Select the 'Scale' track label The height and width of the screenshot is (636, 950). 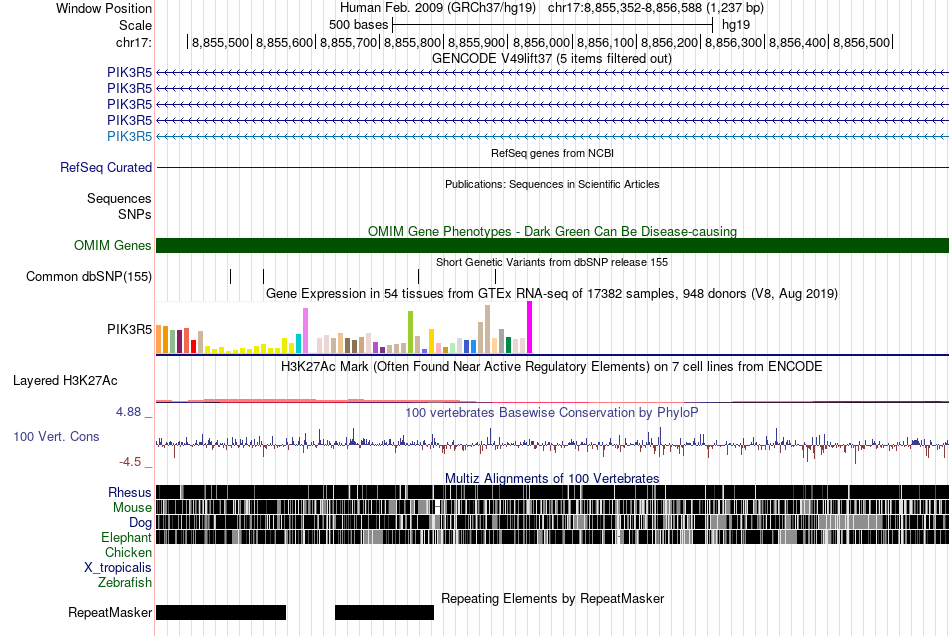(135, 25)
